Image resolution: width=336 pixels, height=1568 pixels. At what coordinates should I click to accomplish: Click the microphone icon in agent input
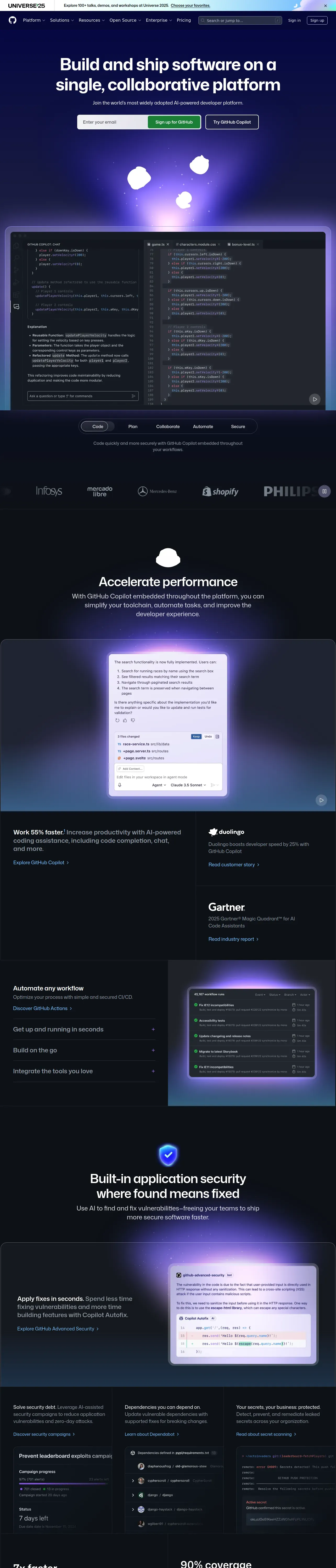point(120,785)
